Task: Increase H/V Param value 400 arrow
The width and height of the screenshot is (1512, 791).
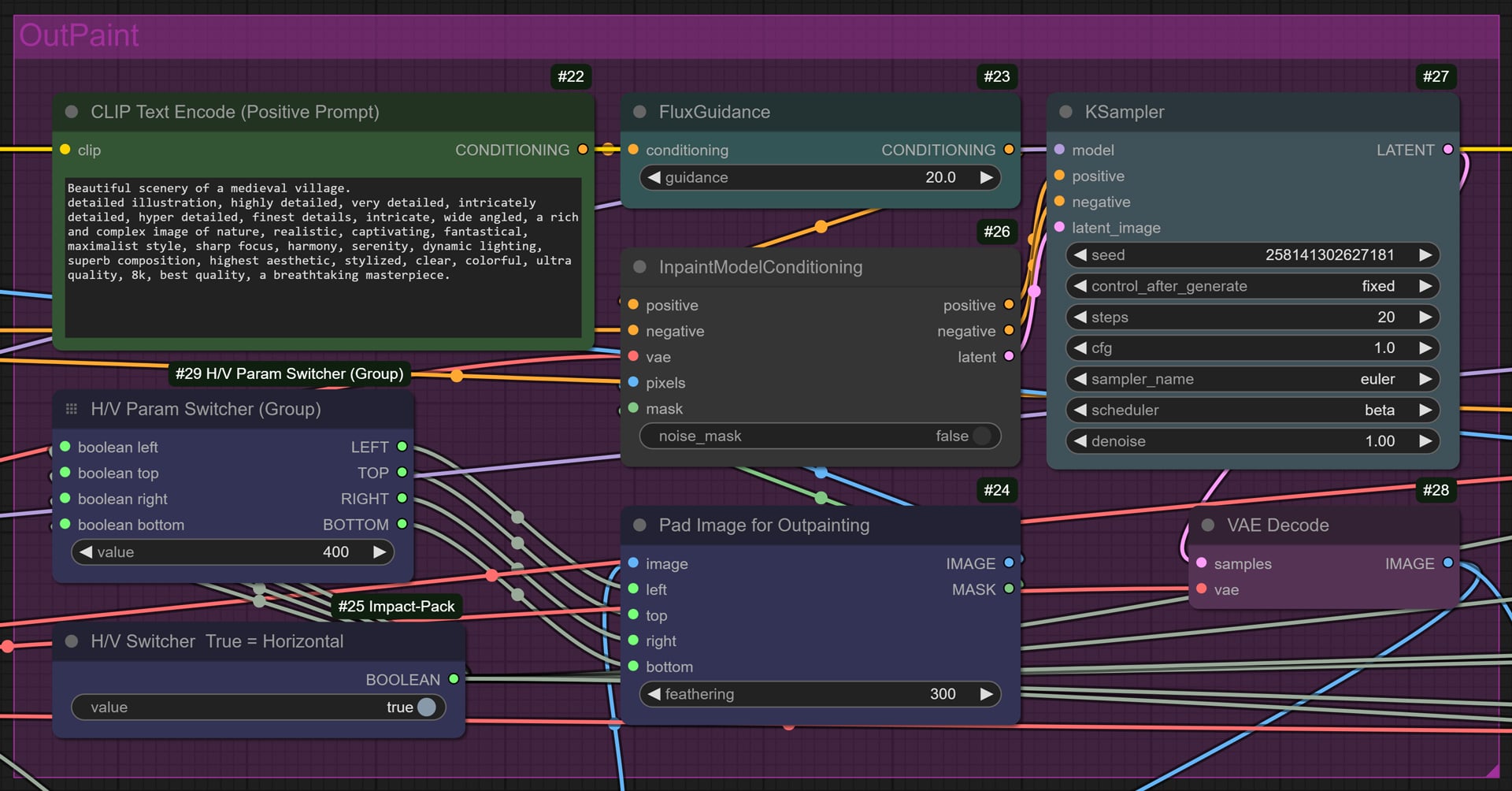Action: 379,551
